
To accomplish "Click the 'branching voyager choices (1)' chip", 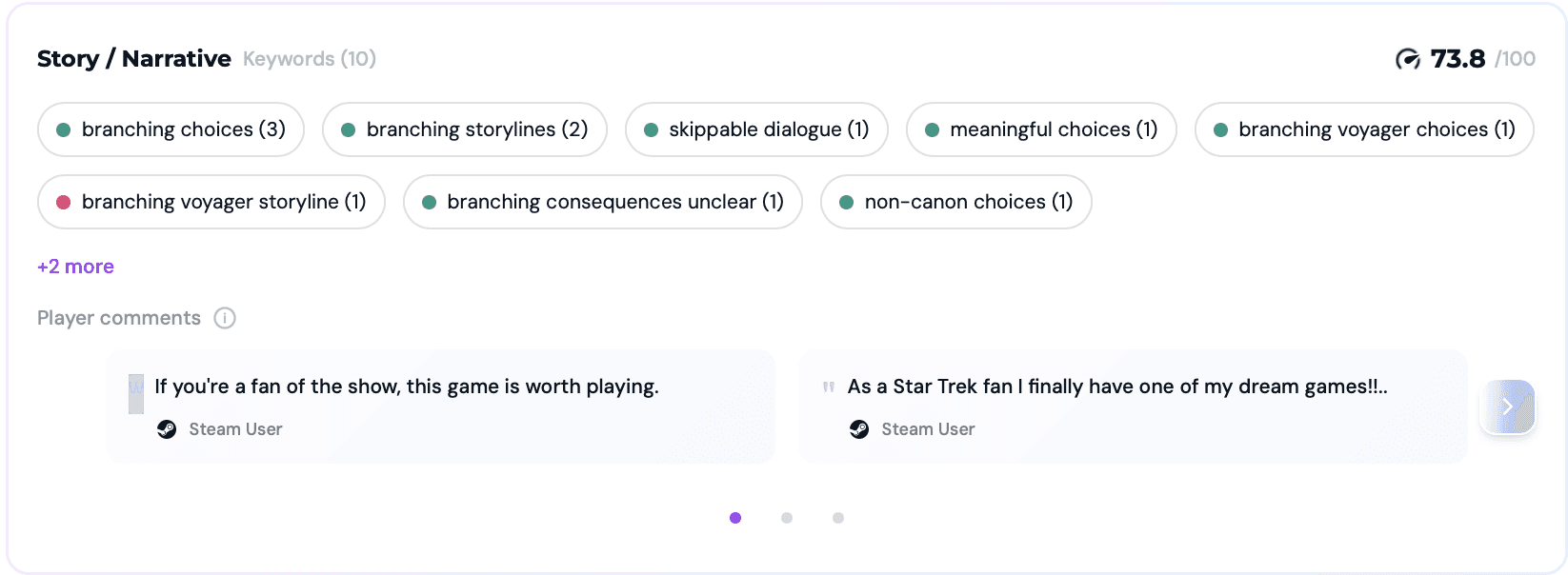I will (x=1364, y=129).
